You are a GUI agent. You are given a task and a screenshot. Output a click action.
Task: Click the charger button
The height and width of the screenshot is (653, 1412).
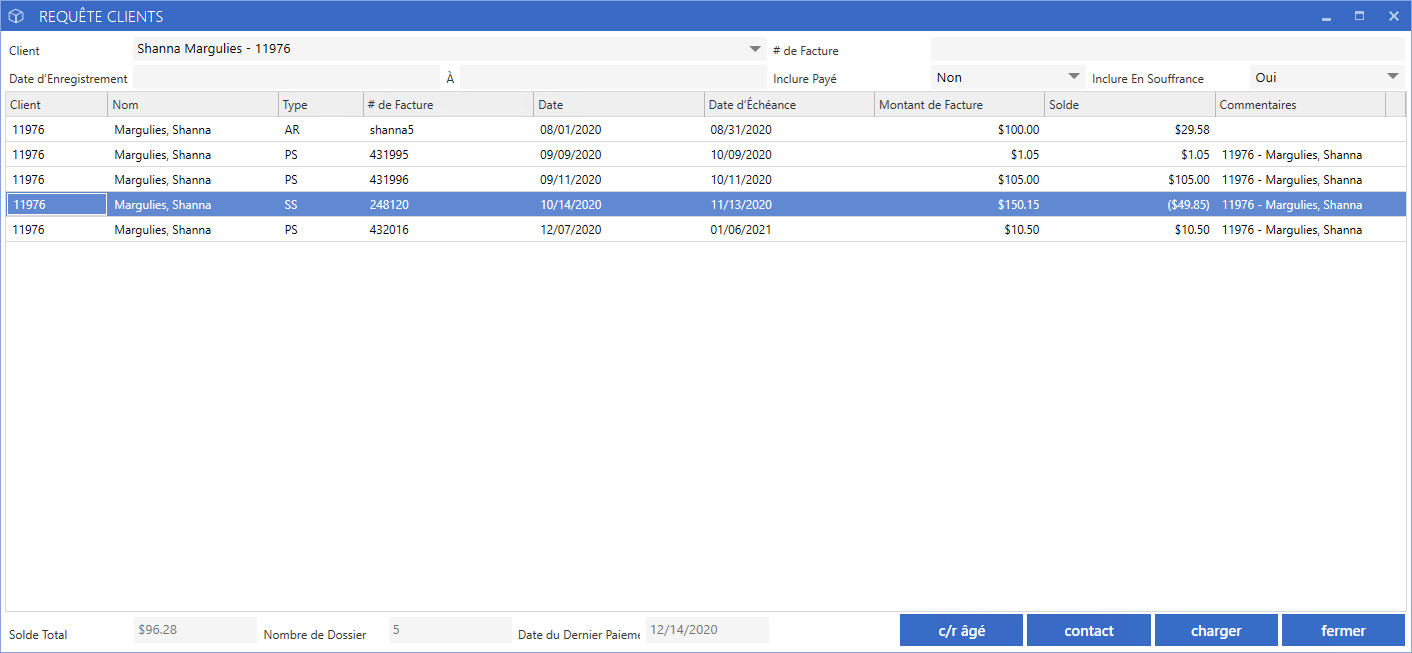[x=1216, y=630]
